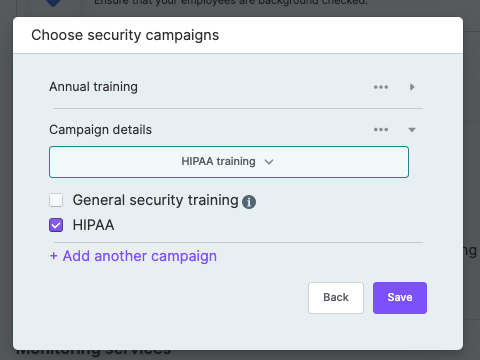The image size is (480, 360).
Task: Click the plus sign before Add another campaign
Action: point(53,256)
